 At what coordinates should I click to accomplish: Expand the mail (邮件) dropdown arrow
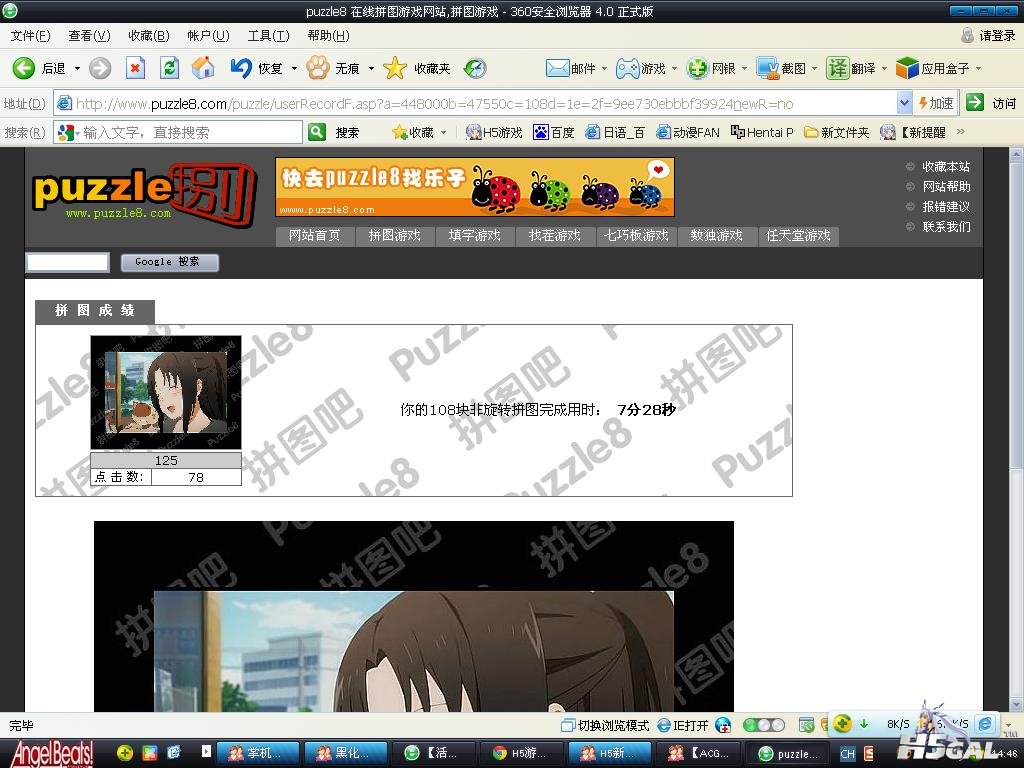click(604, 69)
